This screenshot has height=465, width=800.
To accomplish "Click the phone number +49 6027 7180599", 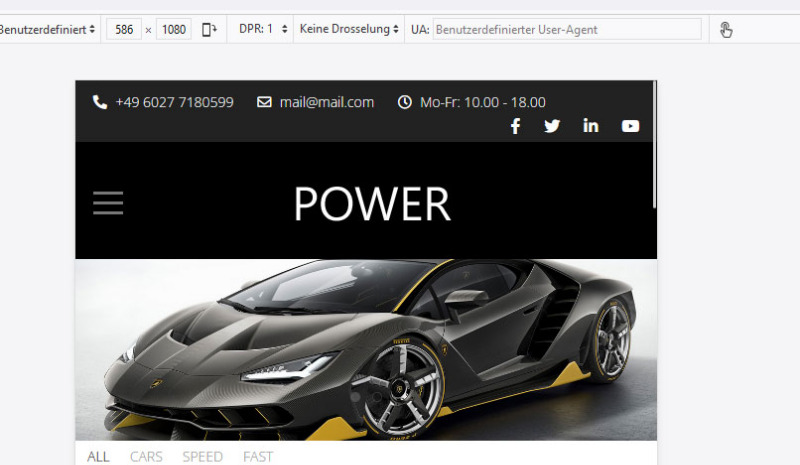I will click(x=174, y=102).
